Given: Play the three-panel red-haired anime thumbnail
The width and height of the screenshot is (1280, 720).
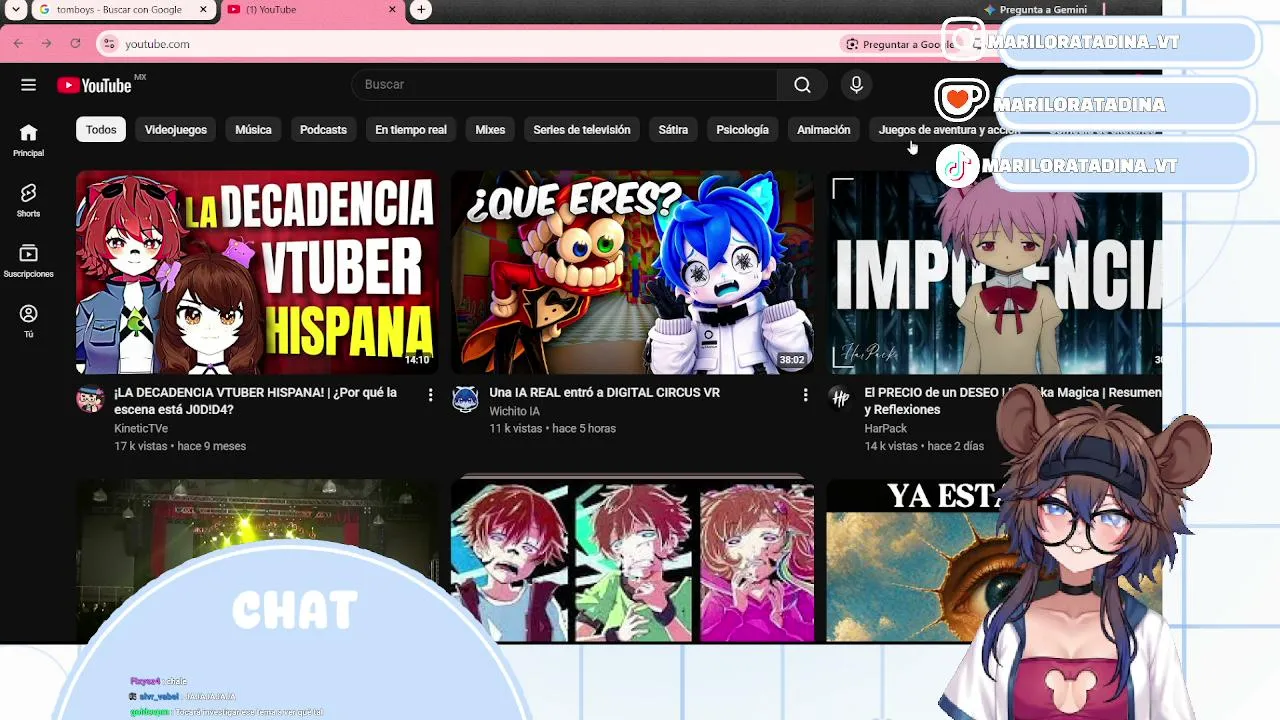Looking at the screenshot, I should [632, 560].
